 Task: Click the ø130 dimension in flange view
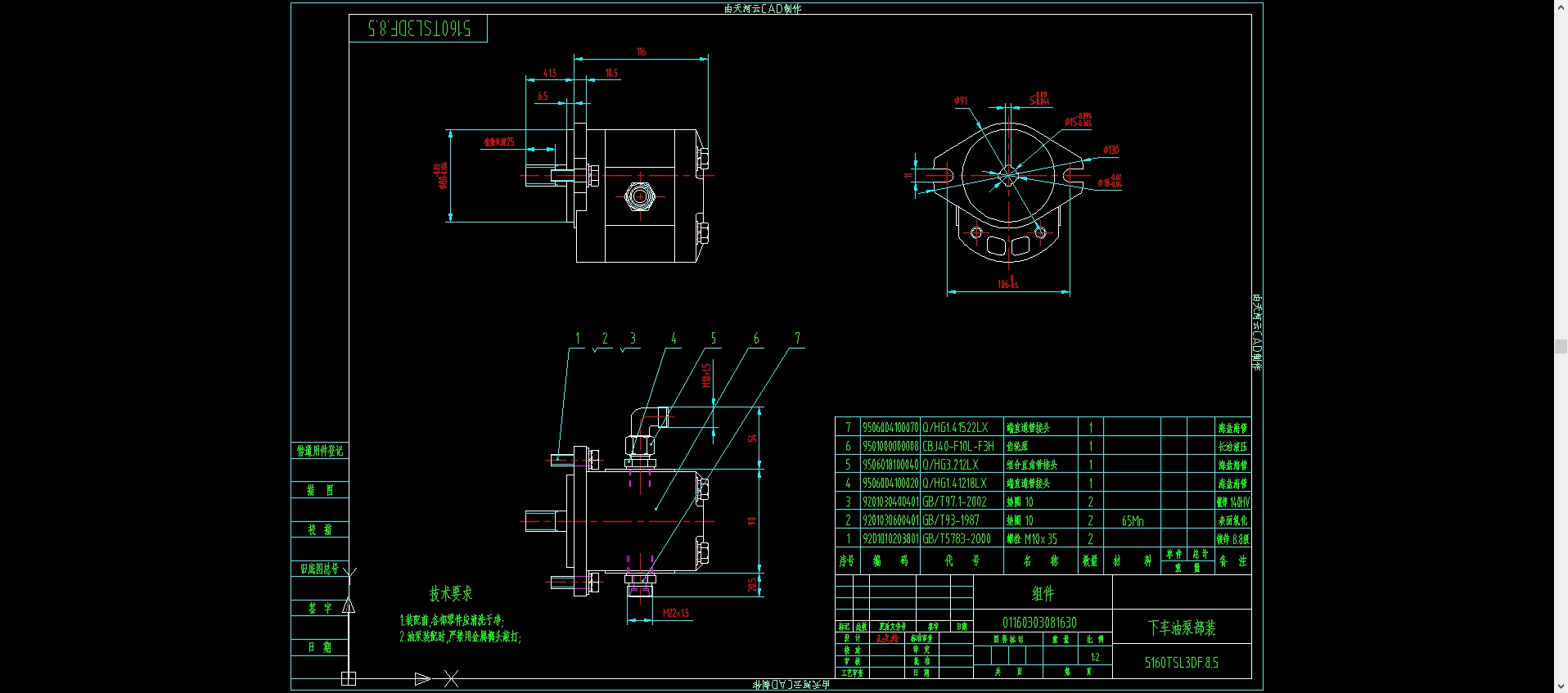1111,150
